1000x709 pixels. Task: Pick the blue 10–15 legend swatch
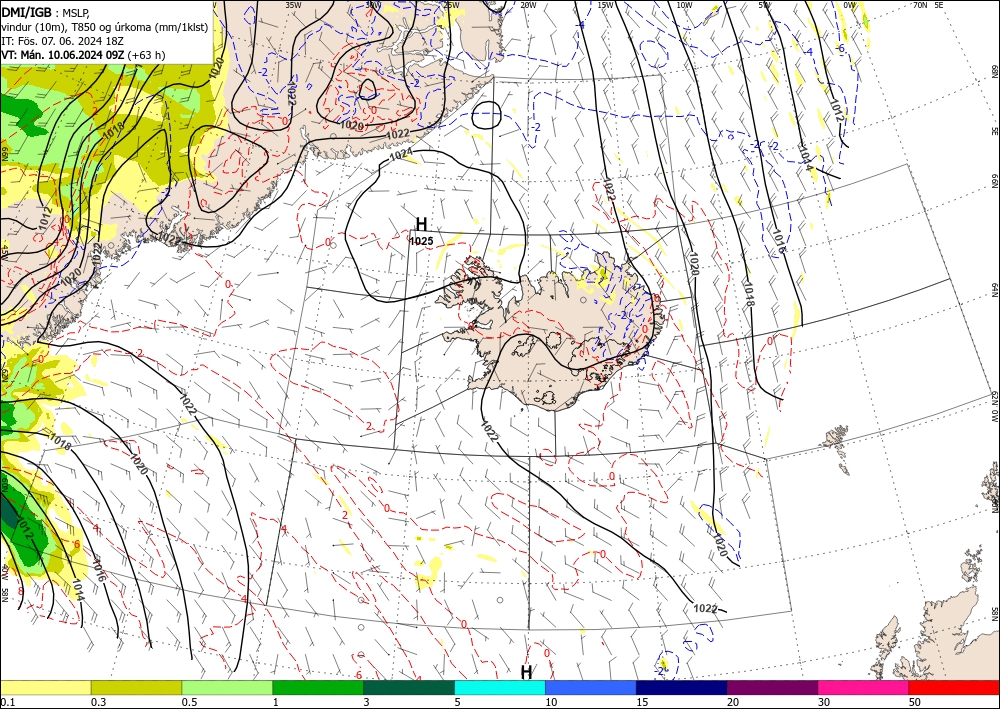click(x=591, y=687)
